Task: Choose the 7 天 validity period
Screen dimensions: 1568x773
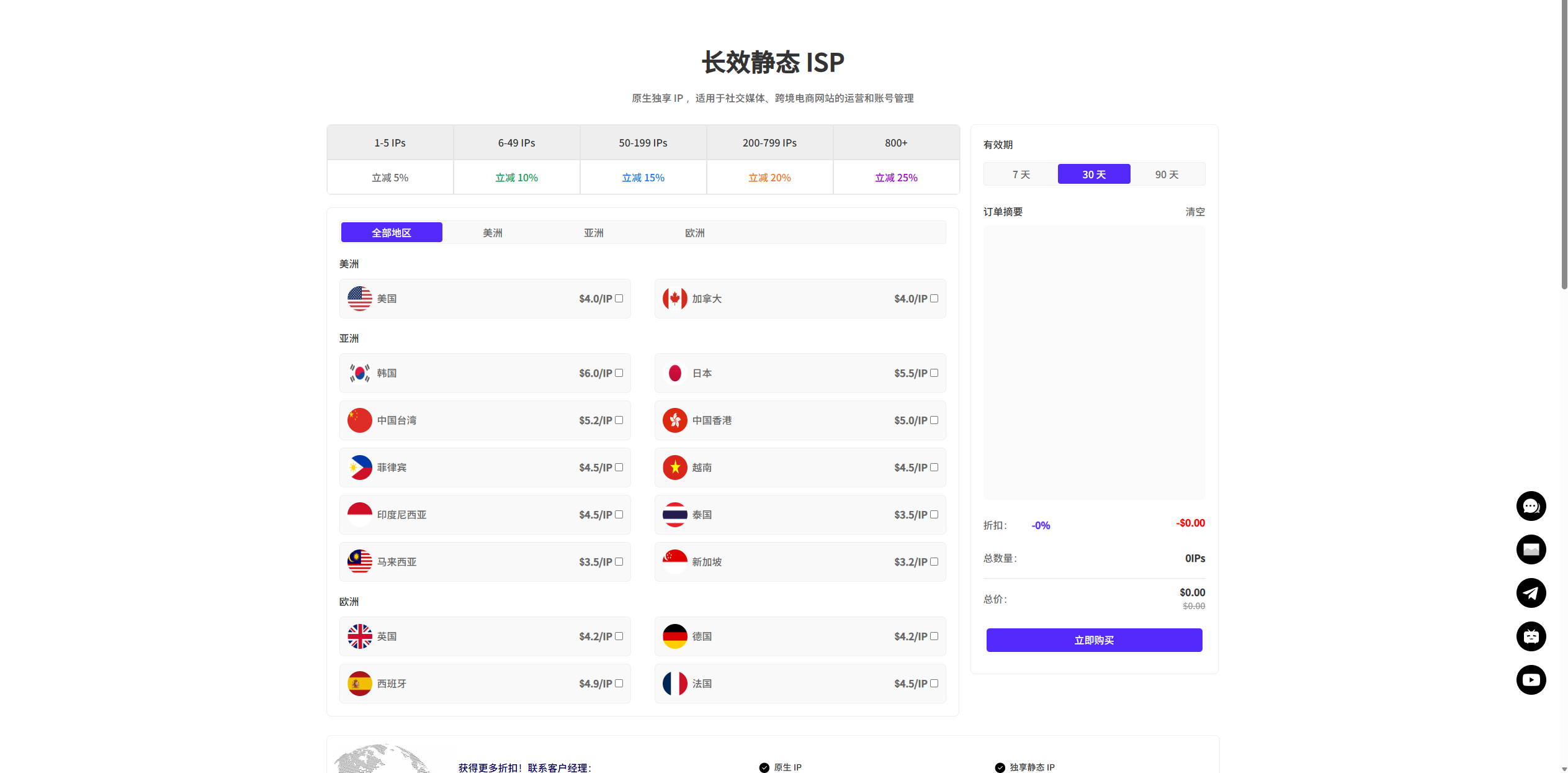Action: click(1021, 174)
